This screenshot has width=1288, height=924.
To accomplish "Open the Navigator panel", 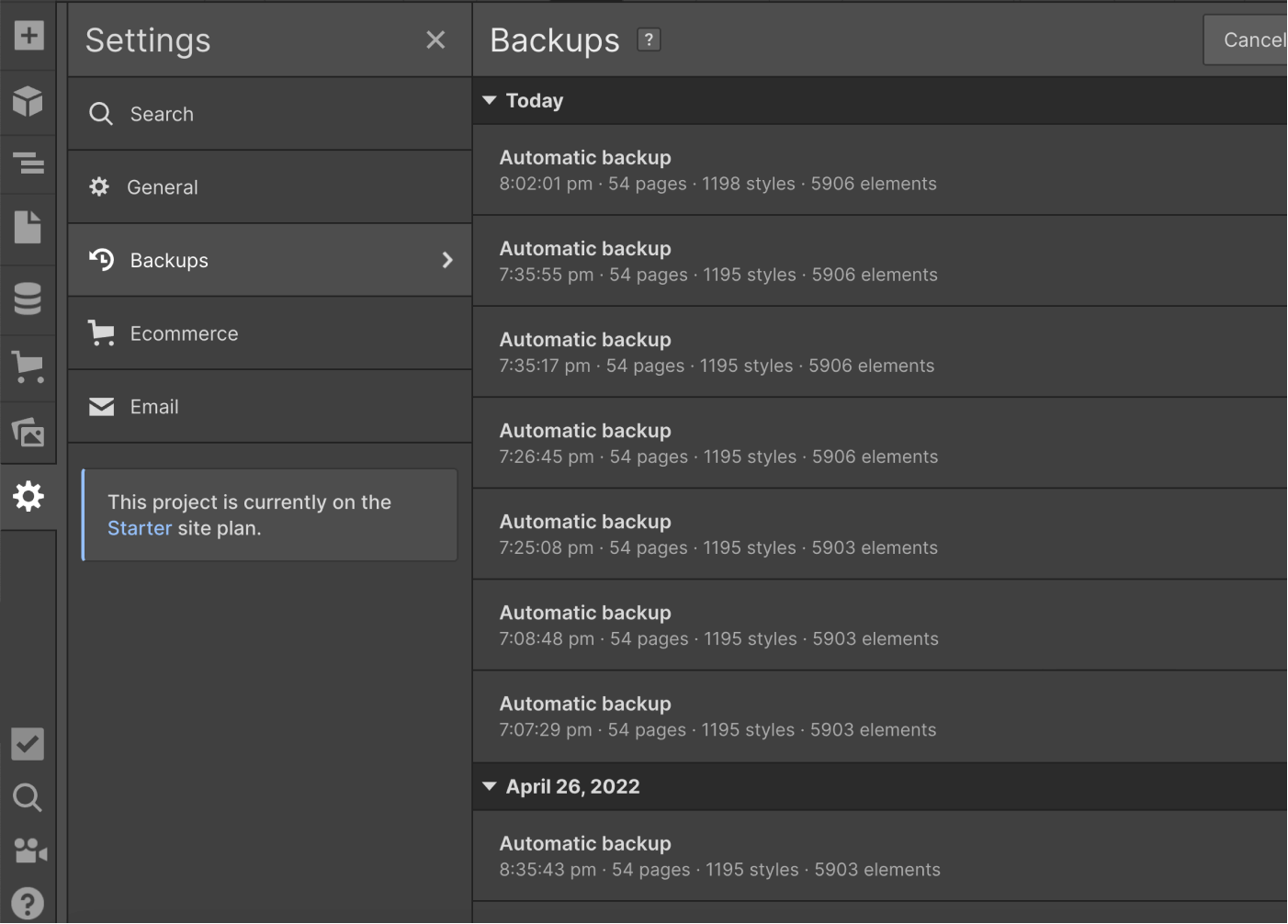I will 28,163.
